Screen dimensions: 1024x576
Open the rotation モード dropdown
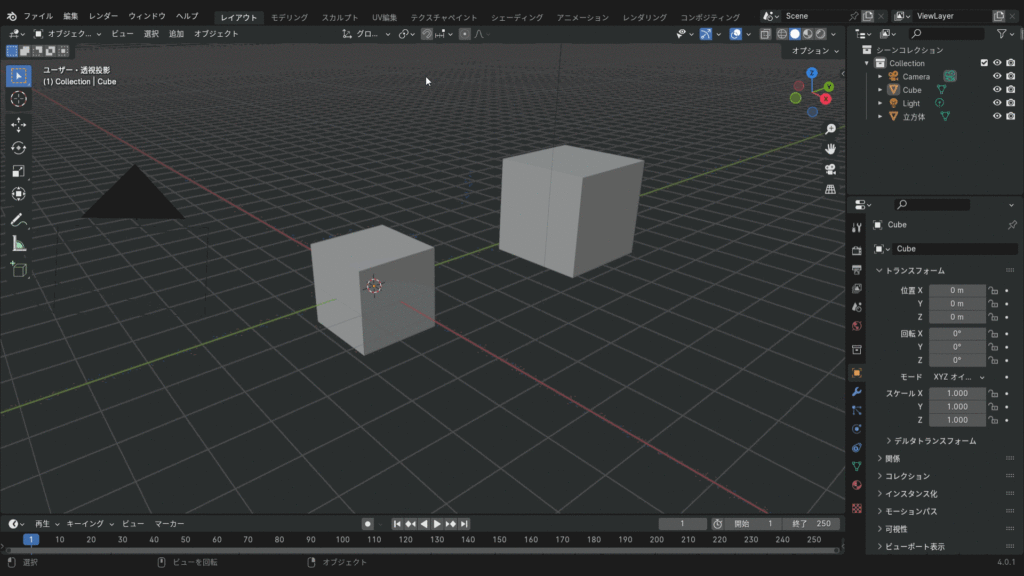pyautogui.click(x=957, y=377)
